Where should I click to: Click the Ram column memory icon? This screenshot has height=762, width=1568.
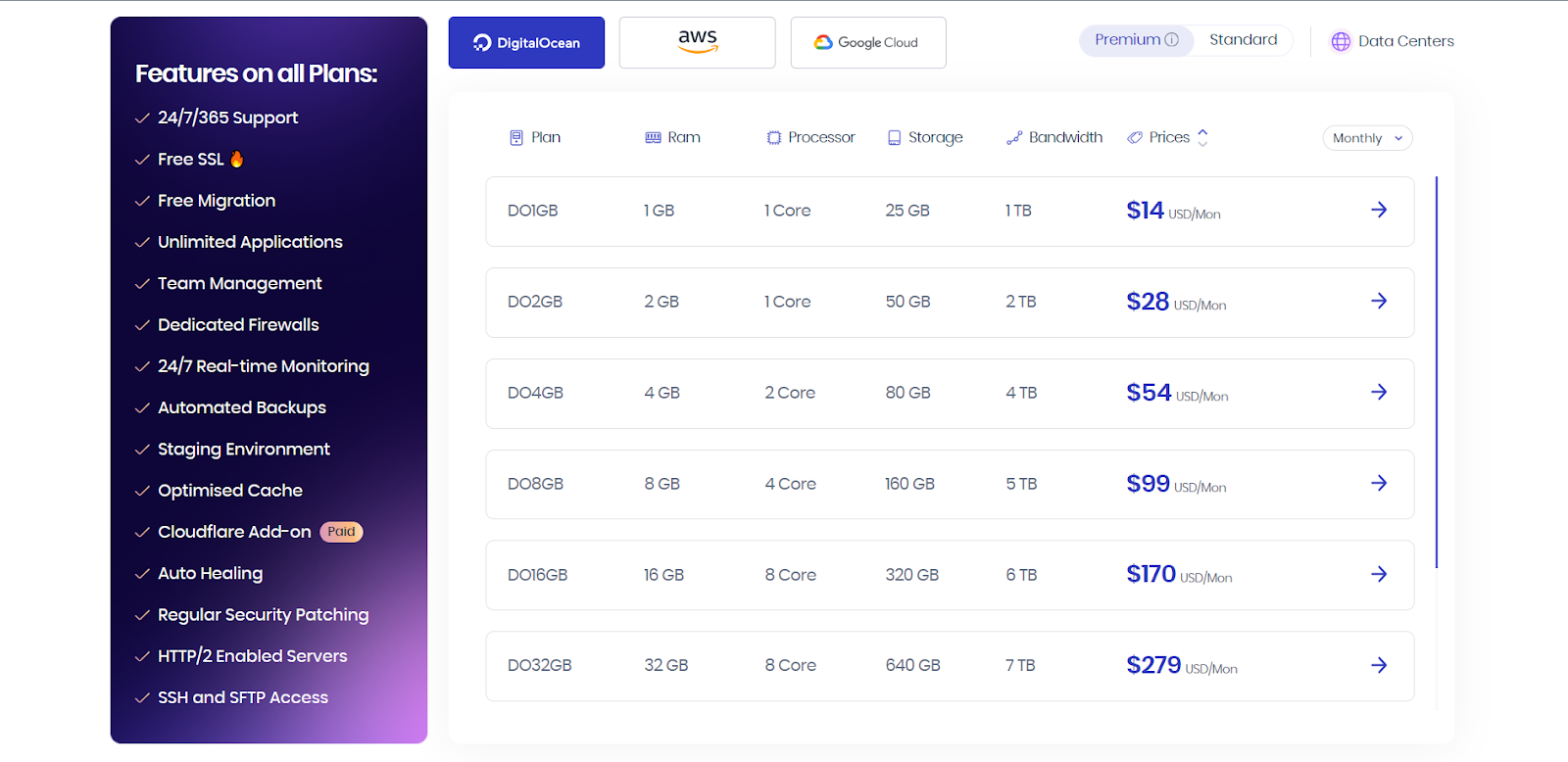coord(653,138)
